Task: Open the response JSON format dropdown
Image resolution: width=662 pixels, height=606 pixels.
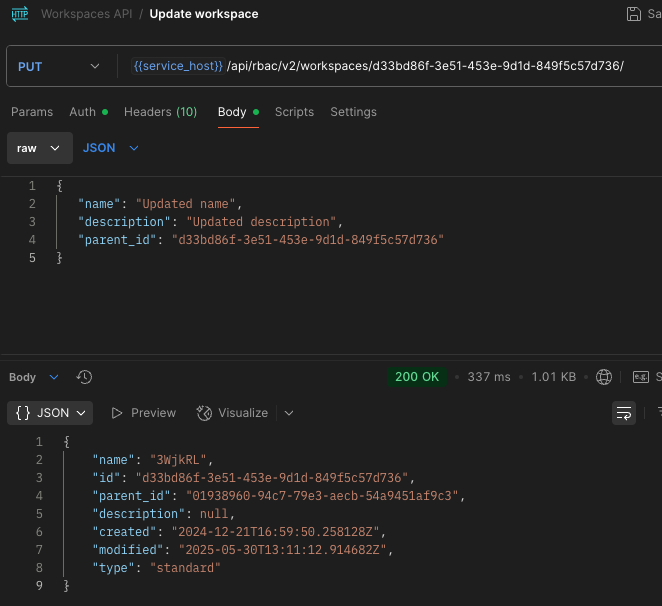Action: point(50,413)
